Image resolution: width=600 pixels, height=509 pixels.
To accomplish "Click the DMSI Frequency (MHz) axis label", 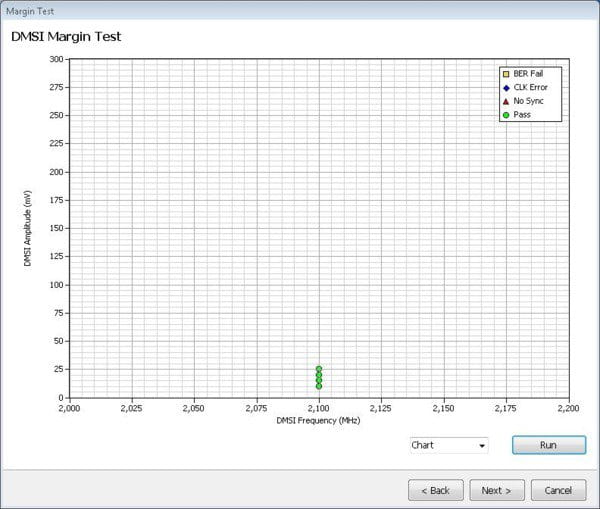I will pyautogui.click(x=318, y=421).
